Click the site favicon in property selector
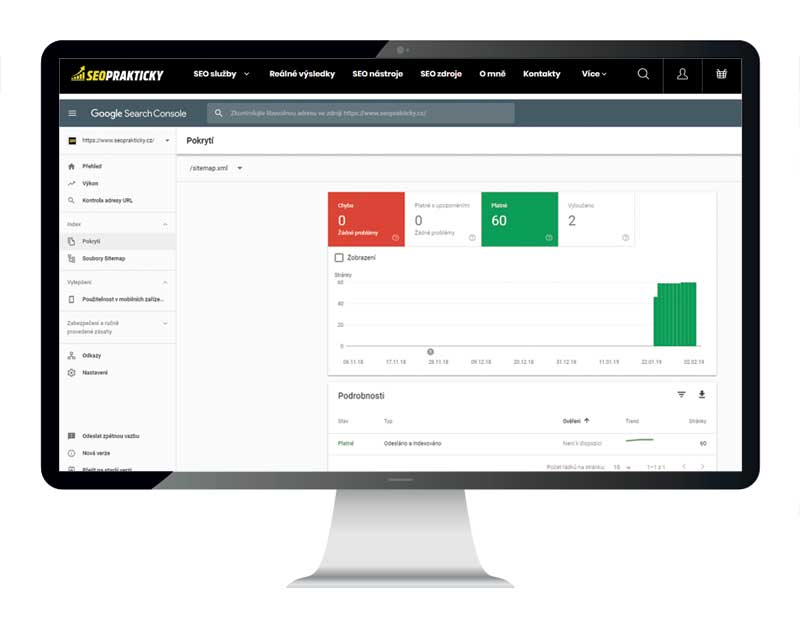The width and height of the screenshot is (800, 622). pos(72,140)
